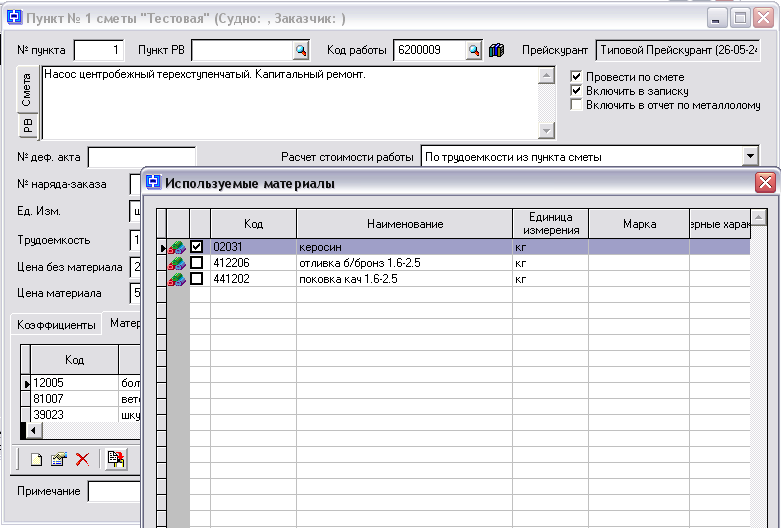Click into the work description text area
Viewport: 781px width, 528px height.
click(x=290, y=103)
